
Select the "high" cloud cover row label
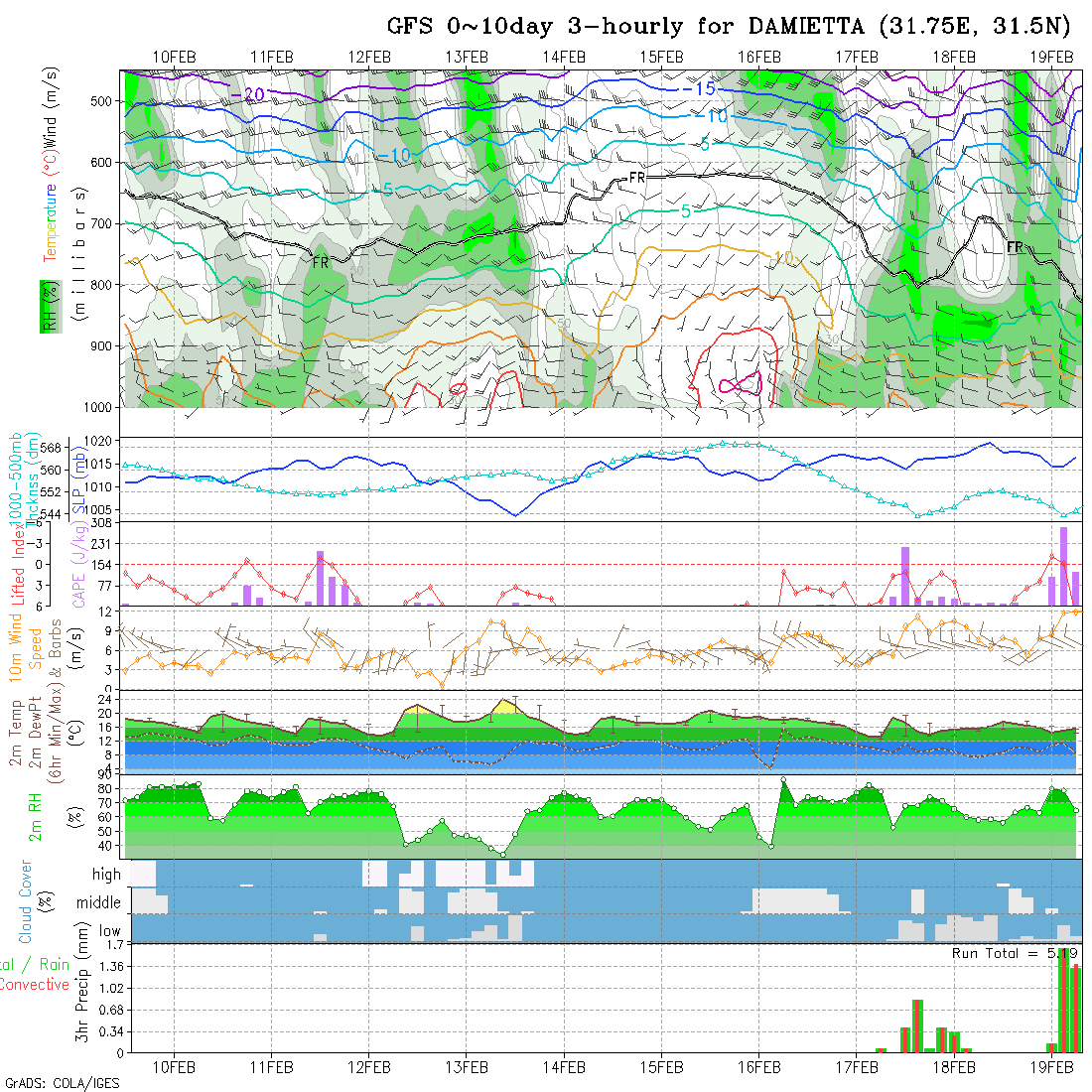(106, 875)
